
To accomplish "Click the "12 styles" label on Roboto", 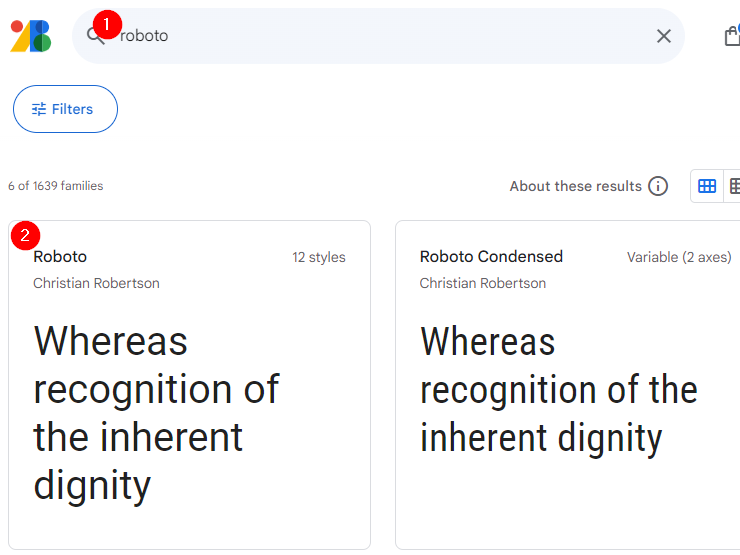I will (319, 257).
